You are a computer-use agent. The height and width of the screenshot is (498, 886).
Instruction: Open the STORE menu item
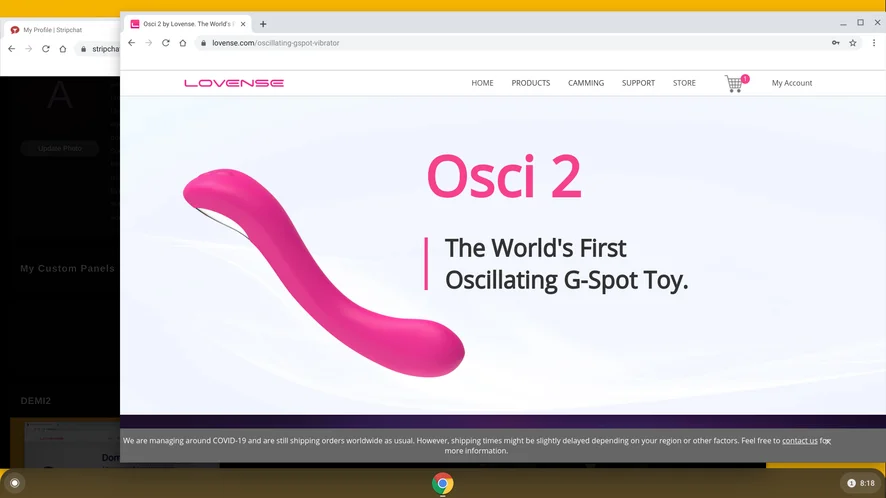coord(684,83)
